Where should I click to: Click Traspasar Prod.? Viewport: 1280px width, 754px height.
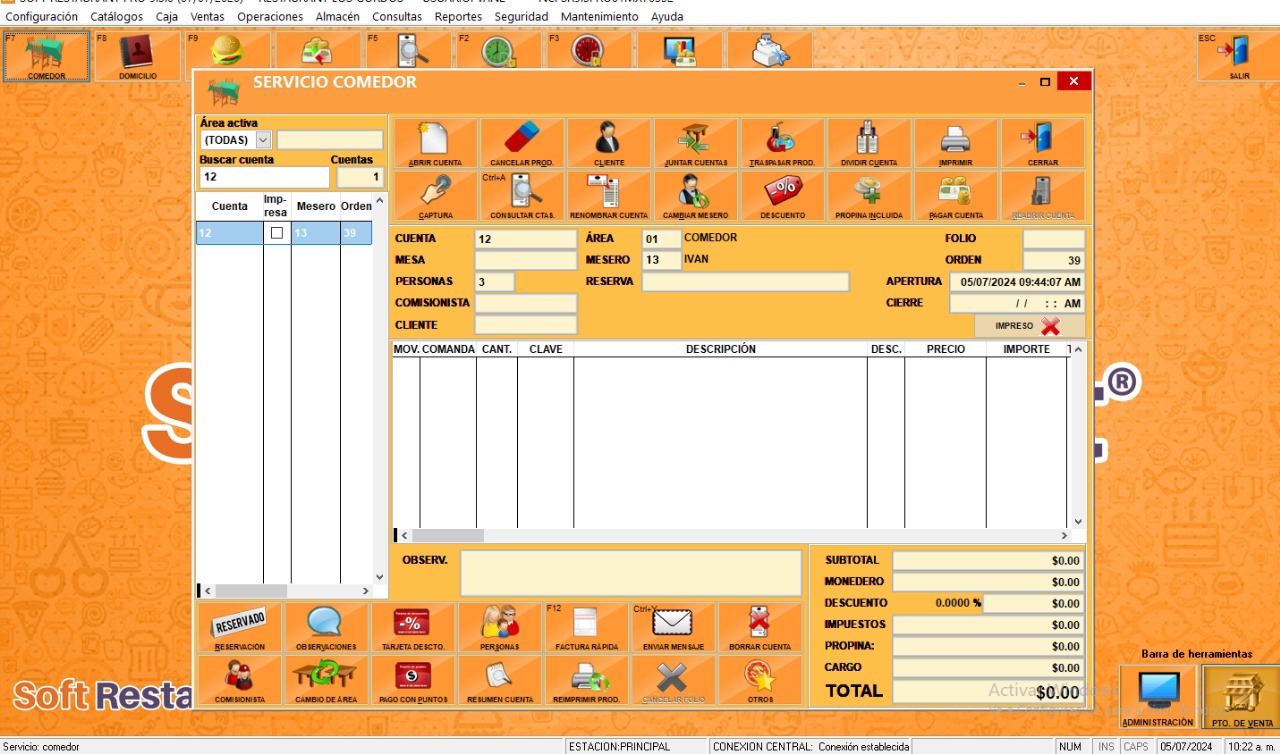coord(783,143)
